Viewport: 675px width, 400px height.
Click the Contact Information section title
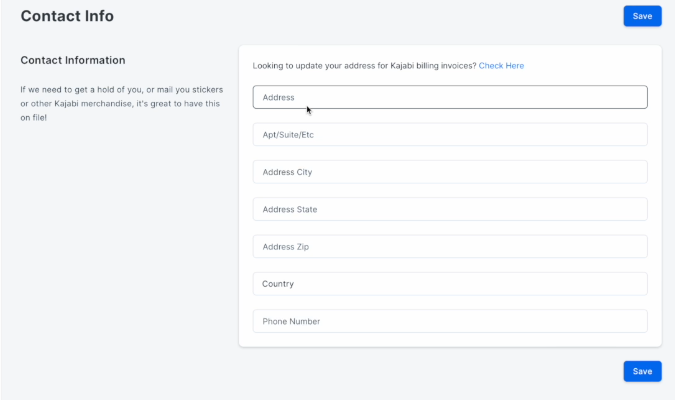[73, 60]
